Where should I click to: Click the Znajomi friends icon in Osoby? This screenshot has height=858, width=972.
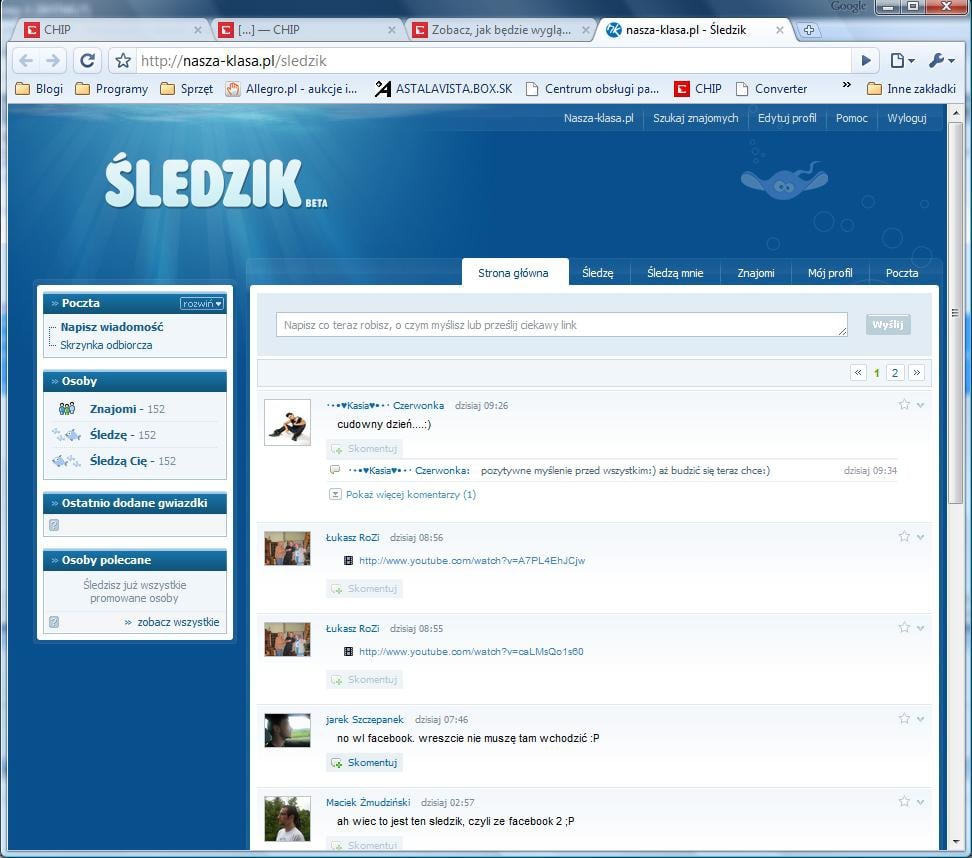(67, 409)
